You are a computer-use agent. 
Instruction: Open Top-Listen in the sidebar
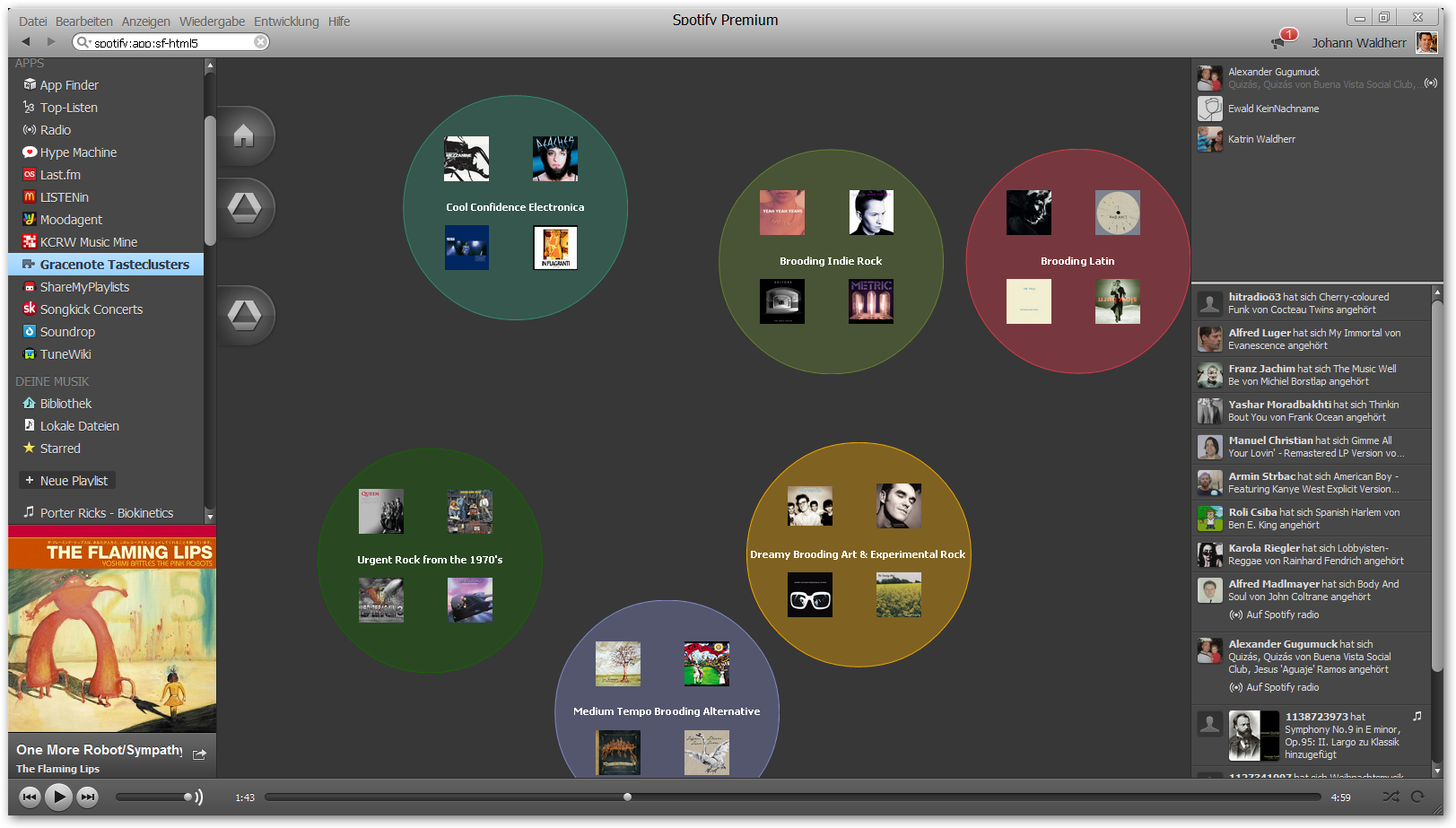[106, 108]
